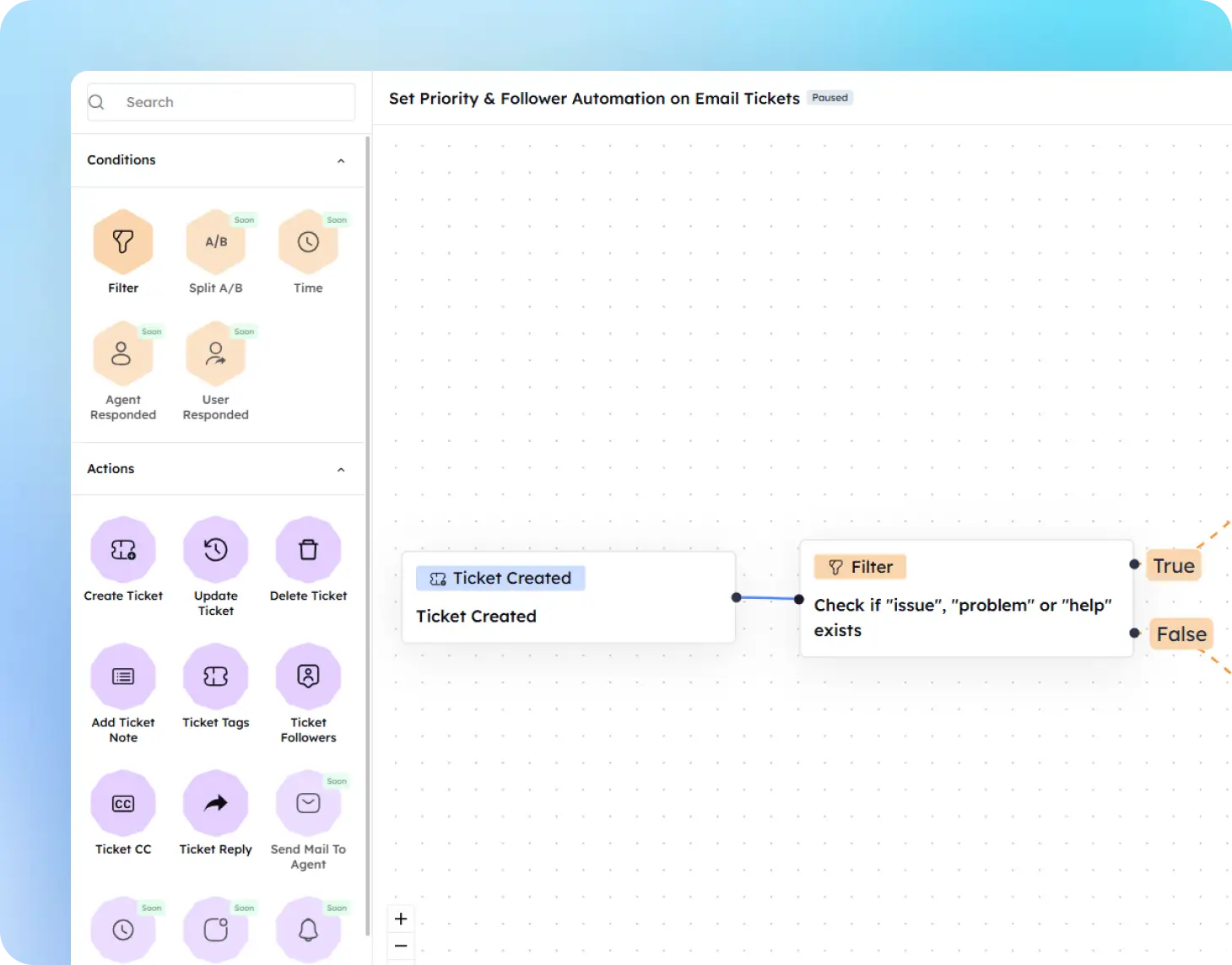Click the False branch label
The width and height of the screenshot is (1232, 965).
[1181, 633]
